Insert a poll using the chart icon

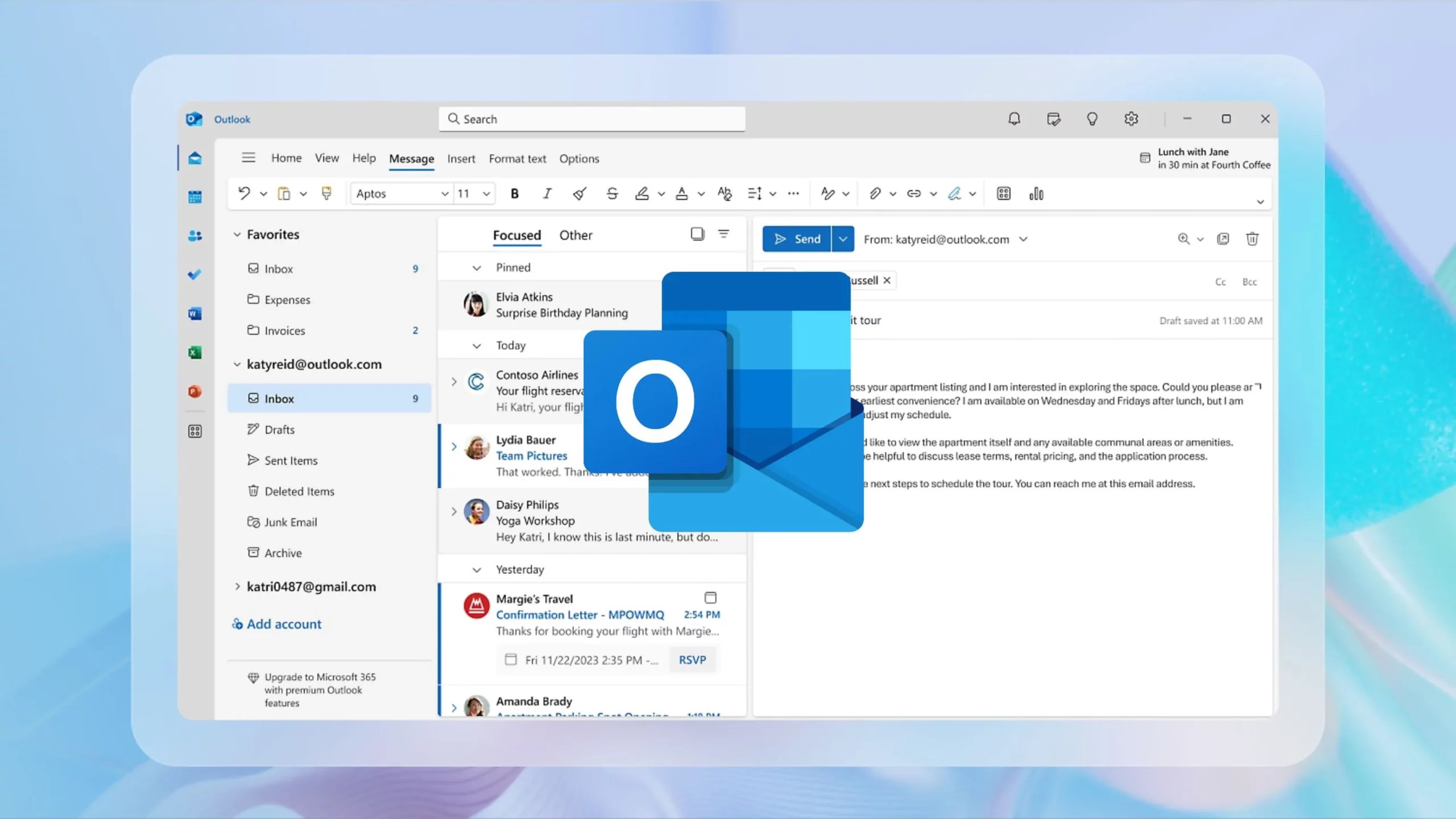click(1036, 193)
